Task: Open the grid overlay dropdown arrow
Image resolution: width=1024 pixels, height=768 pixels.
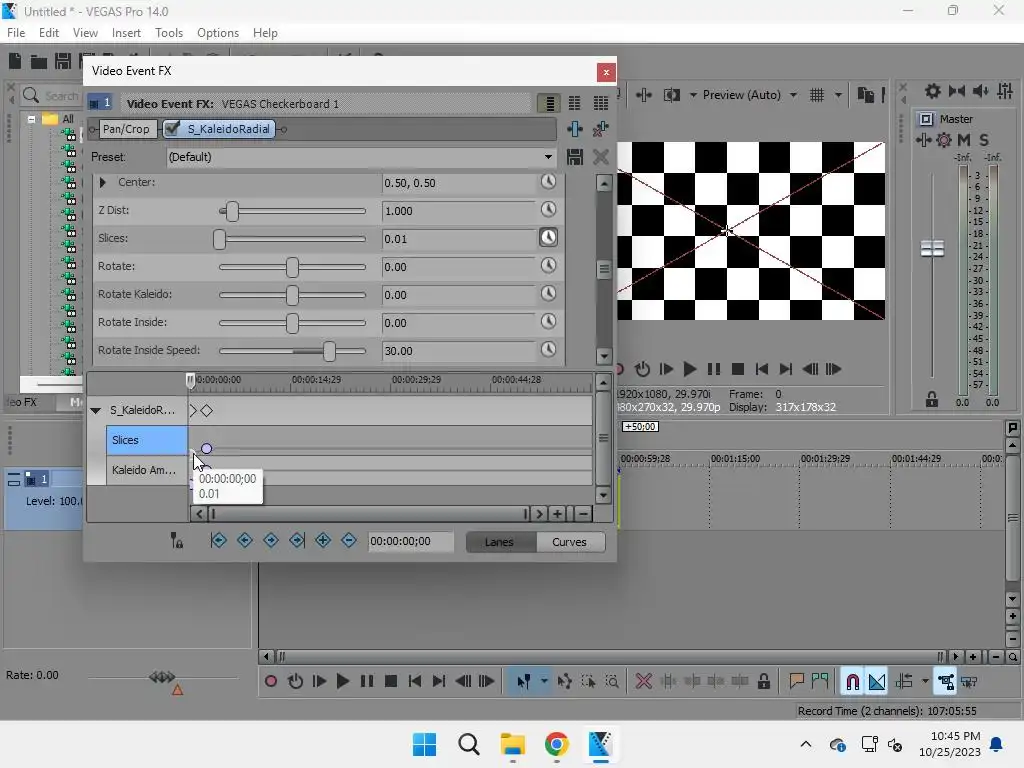Action: tap(838, 95)
